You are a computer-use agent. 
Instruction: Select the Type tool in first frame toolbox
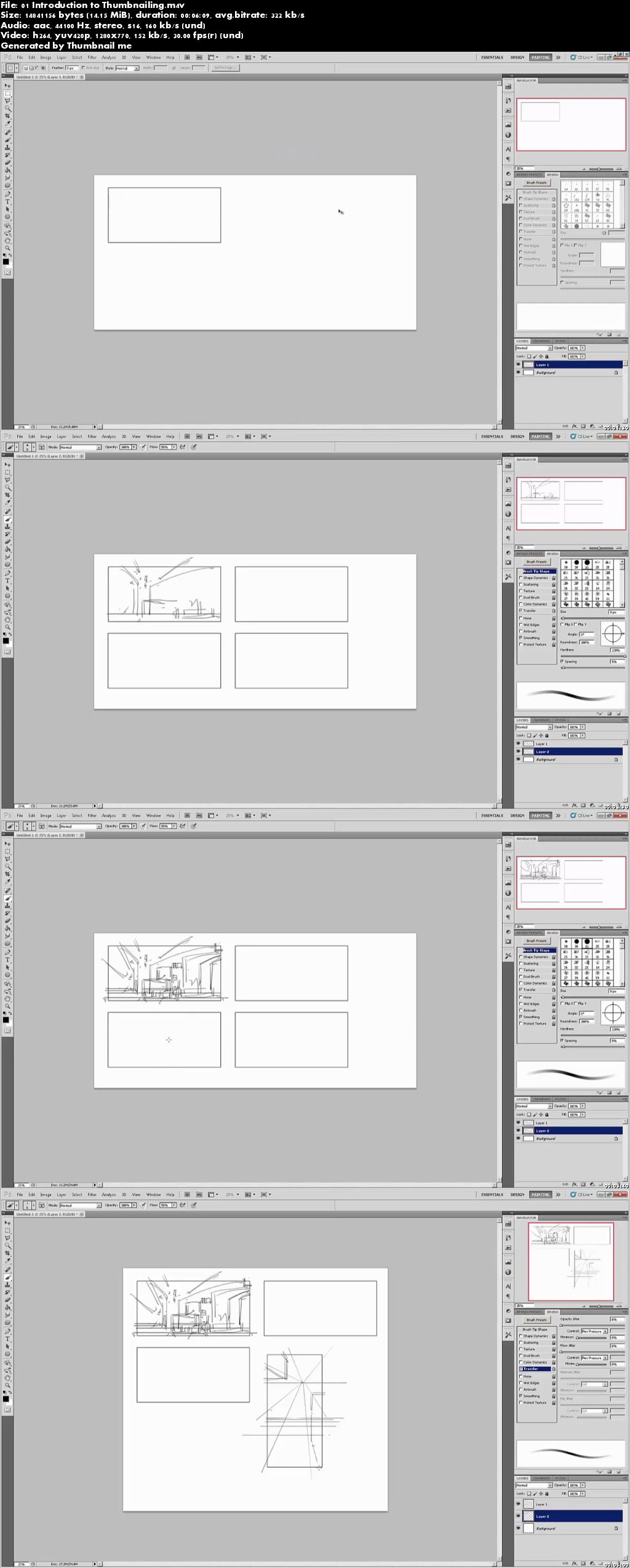click(7, 202)
